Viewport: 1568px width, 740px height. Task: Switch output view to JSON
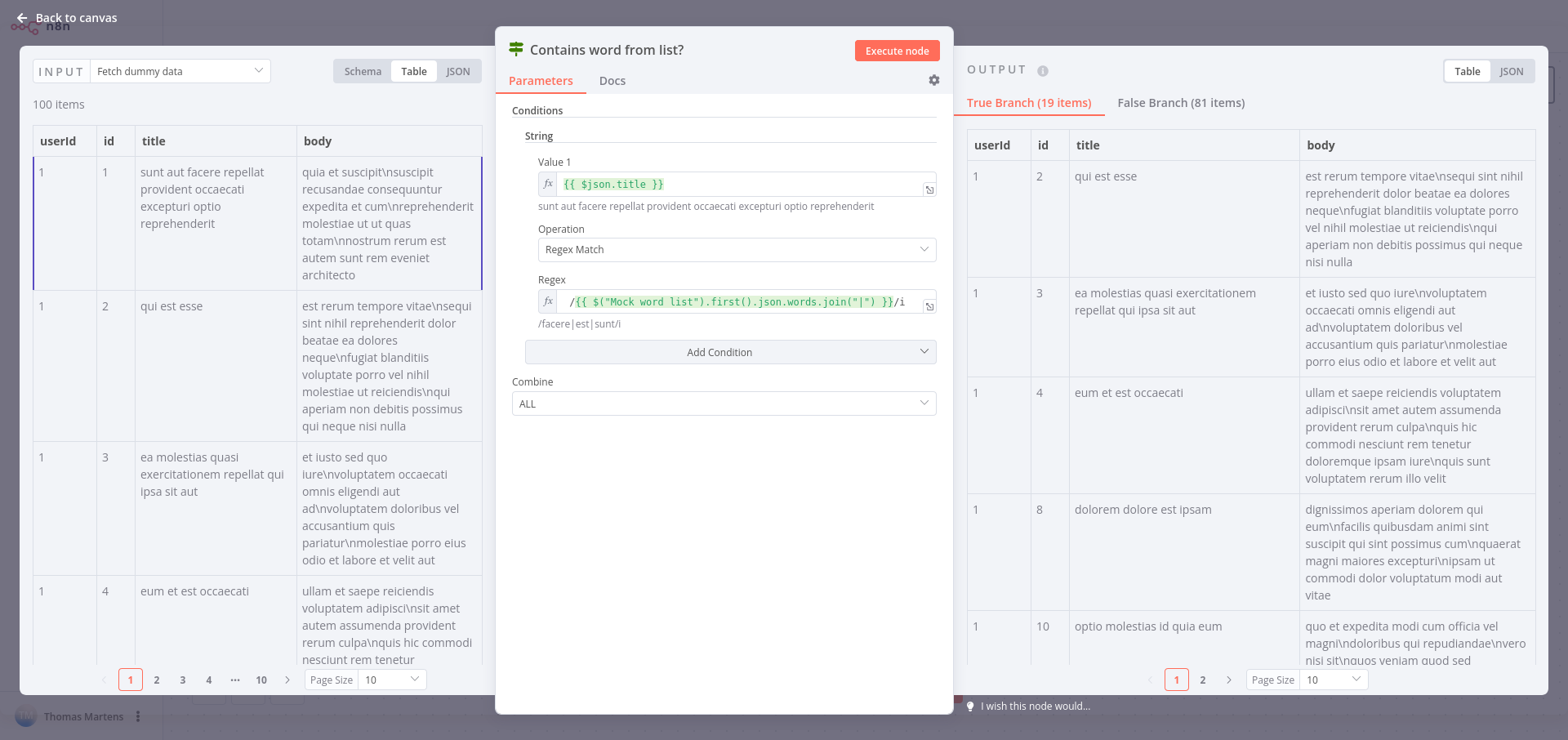(x=1511, y=72)
